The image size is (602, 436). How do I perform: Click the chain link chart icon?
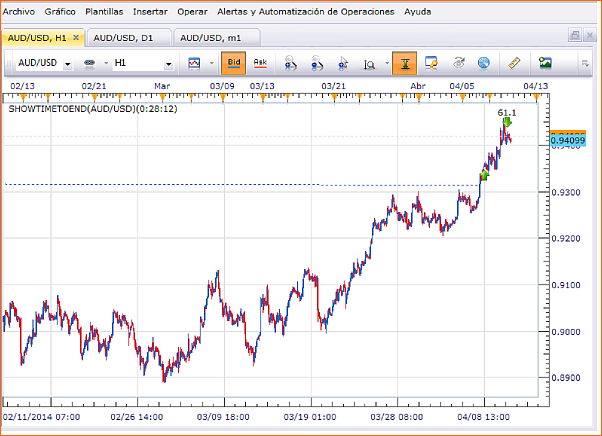pos(89,63)
